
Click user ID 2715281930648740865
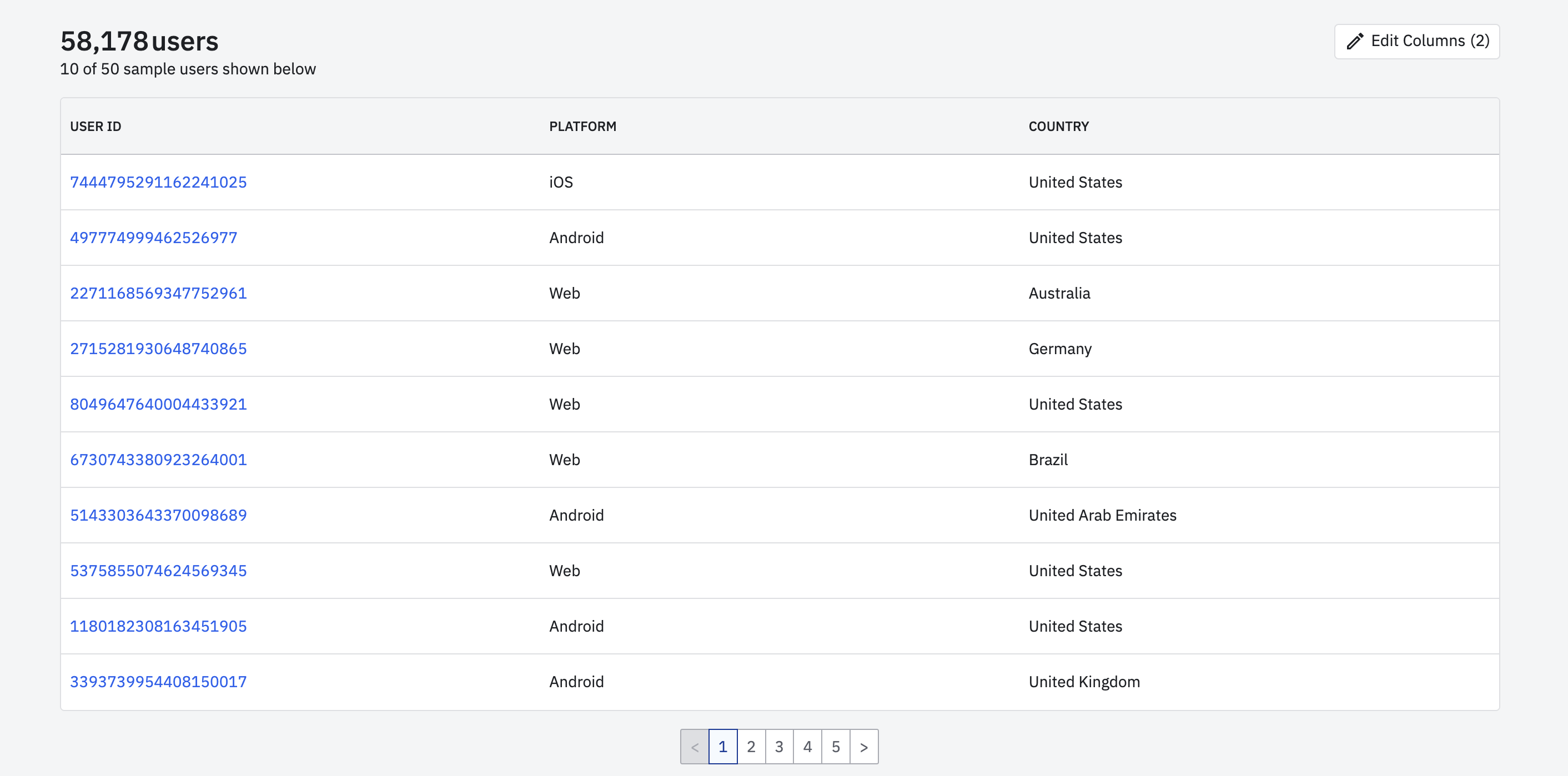click(x=158, y=349)
